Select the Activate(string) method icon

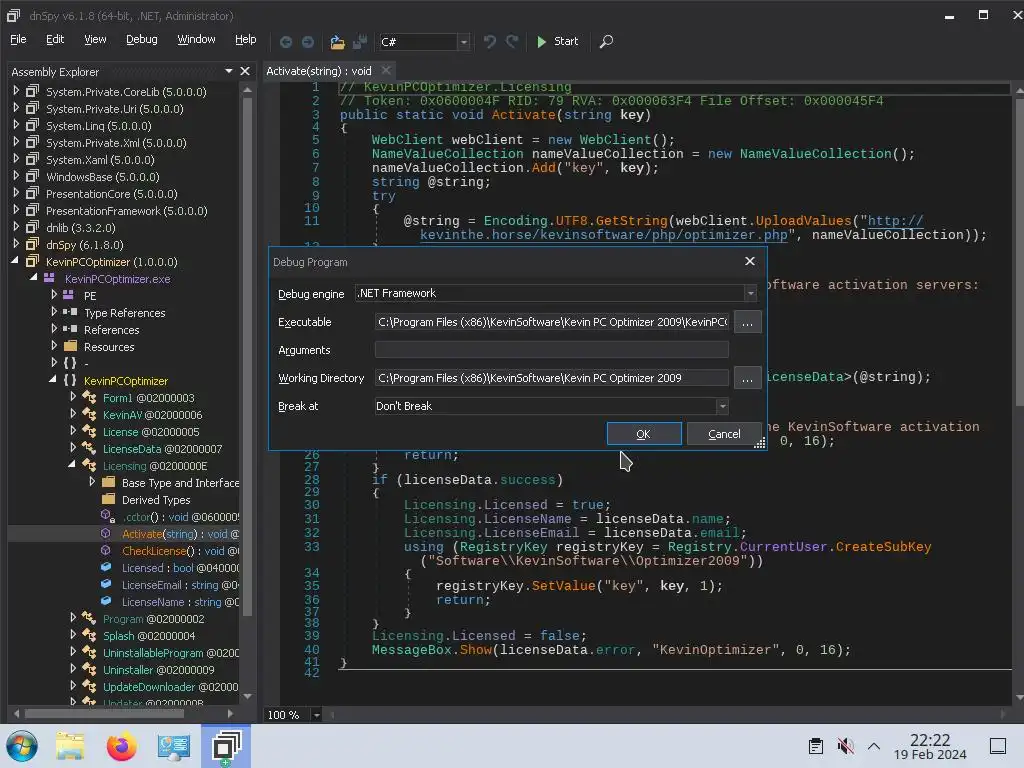106,533
